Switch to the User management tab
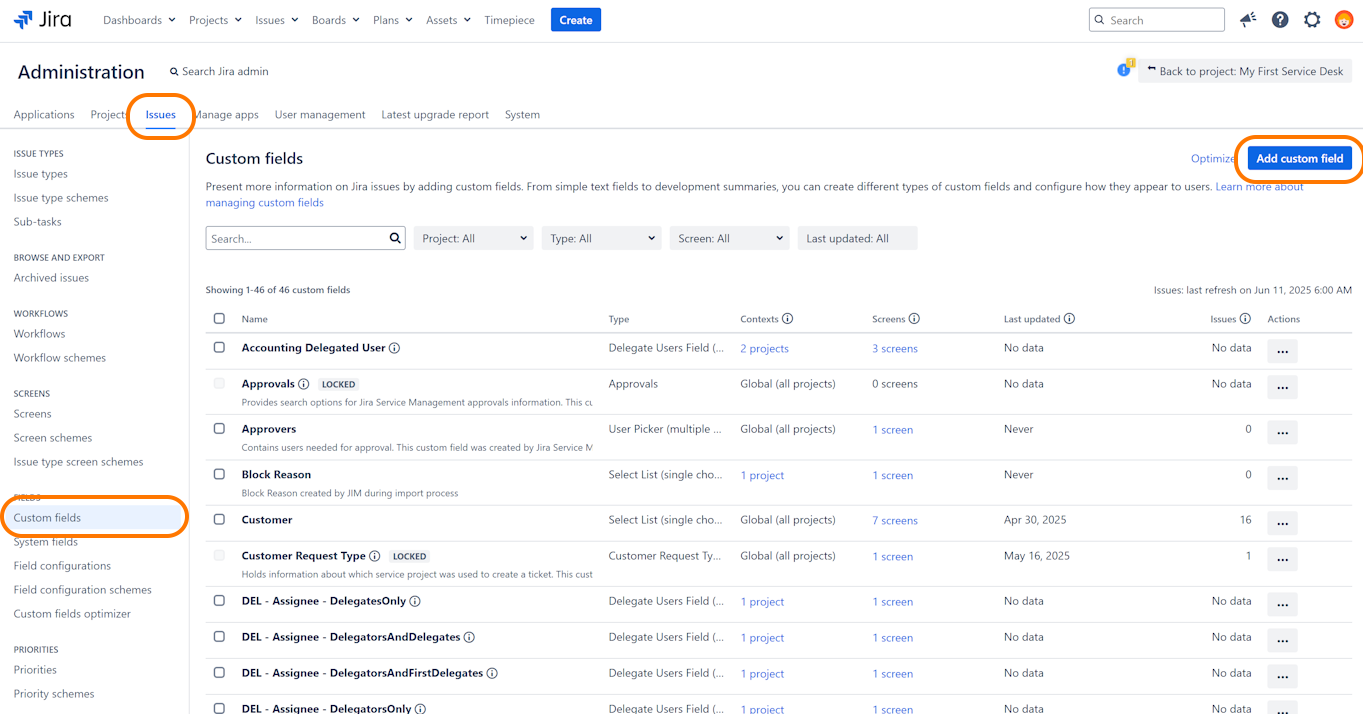This screenshot has width=1363, height=714. 320,115
